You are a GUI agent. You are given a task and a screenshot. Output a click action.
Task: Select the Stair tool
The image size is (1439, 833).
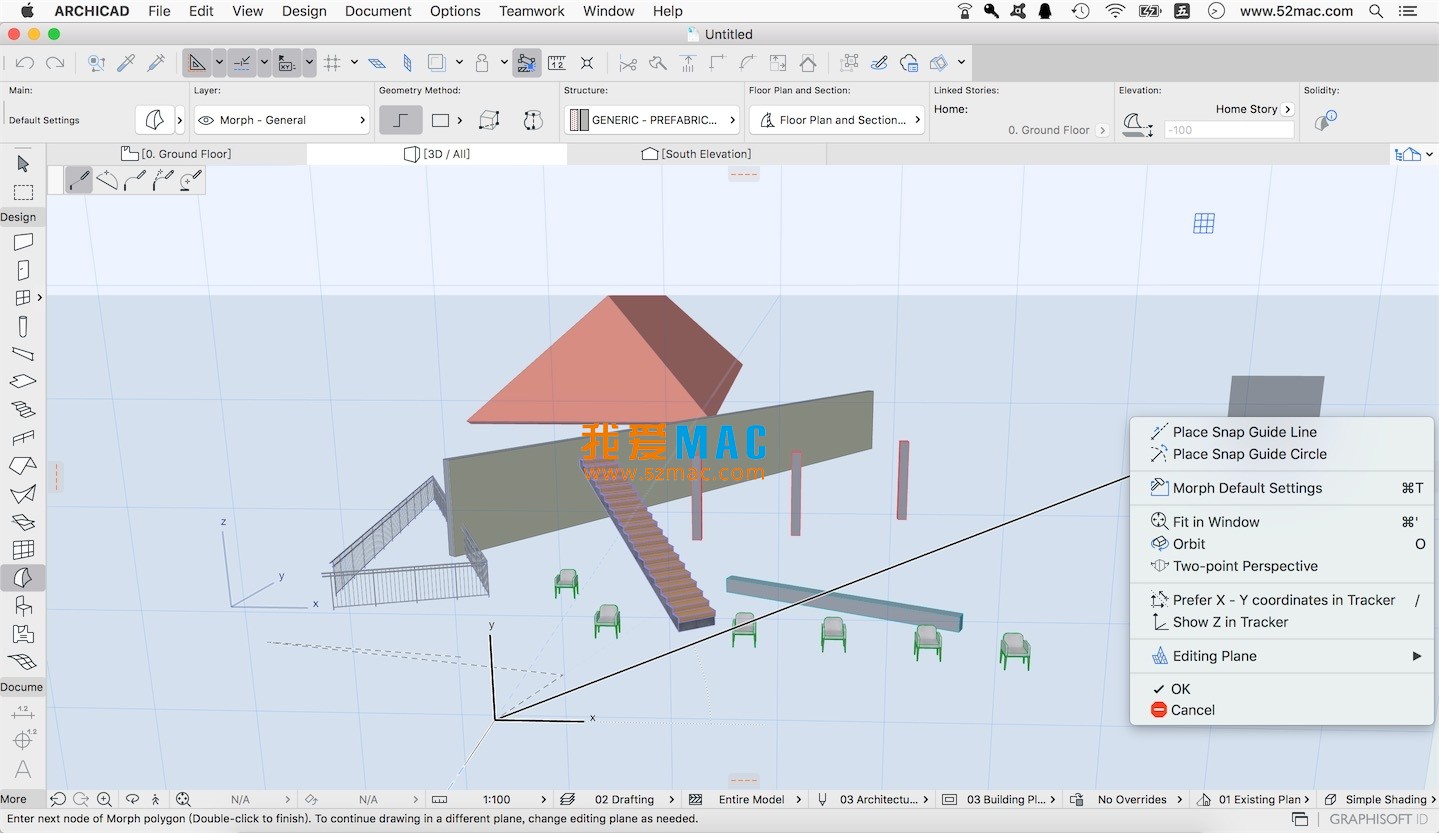pos(23,410)
